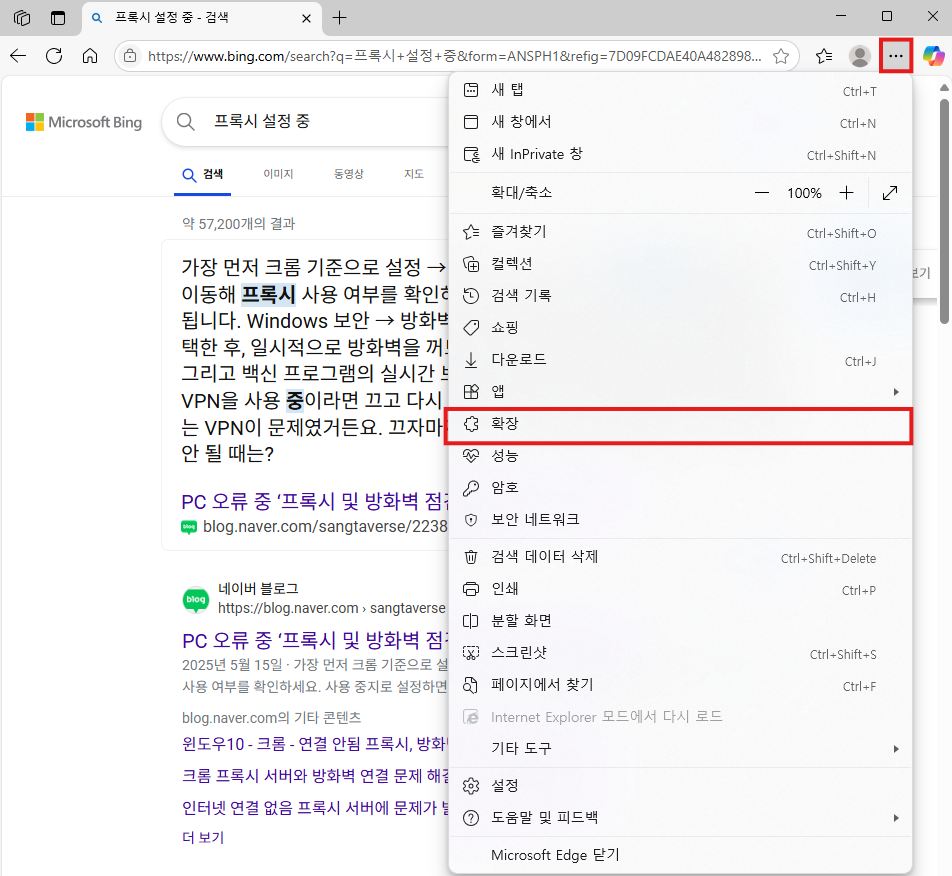Refresh the page
The width and height of the screenshot is (952, 876).
pyautogui.click(x=54, y=56)
